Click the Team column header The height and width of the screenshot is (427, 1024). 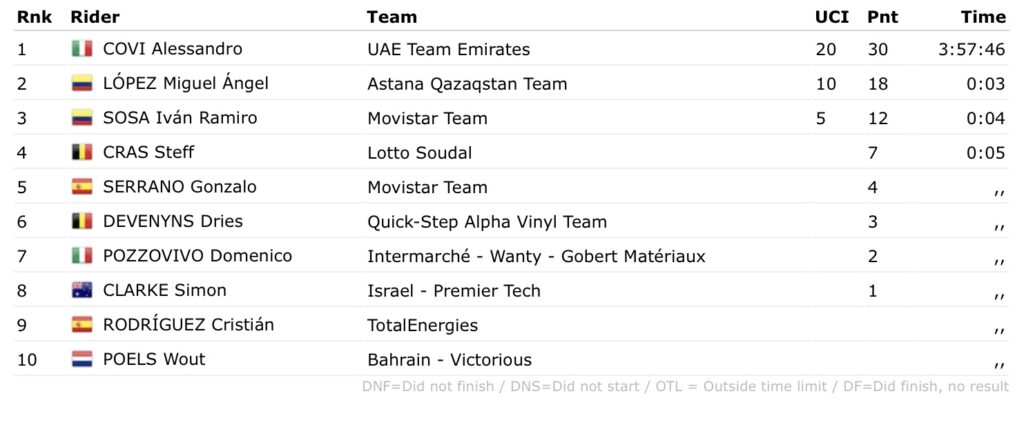coord(392,17)
